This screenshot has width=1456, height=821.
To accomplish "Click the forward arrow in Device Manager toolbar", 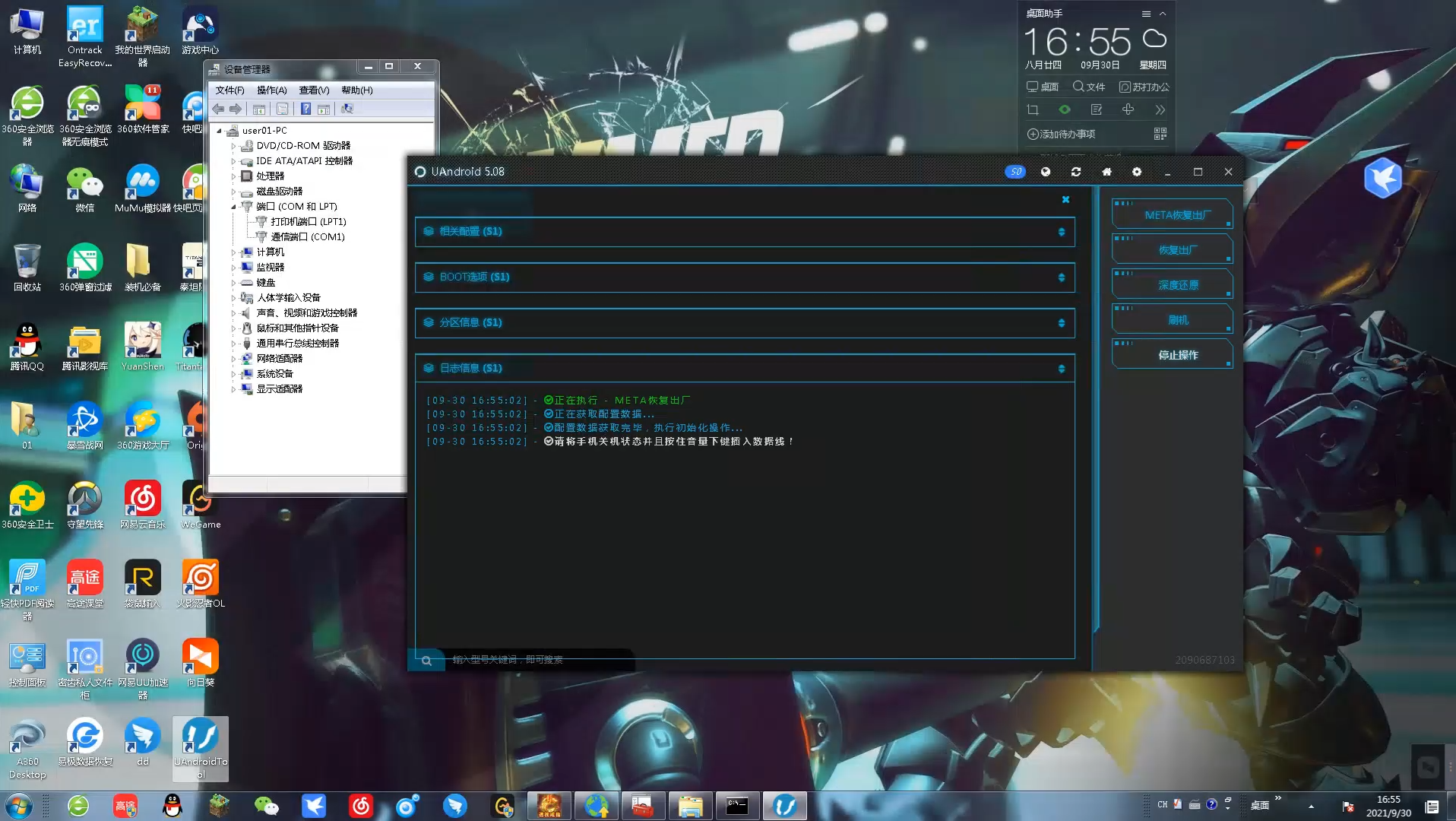I will coord(236,109).
